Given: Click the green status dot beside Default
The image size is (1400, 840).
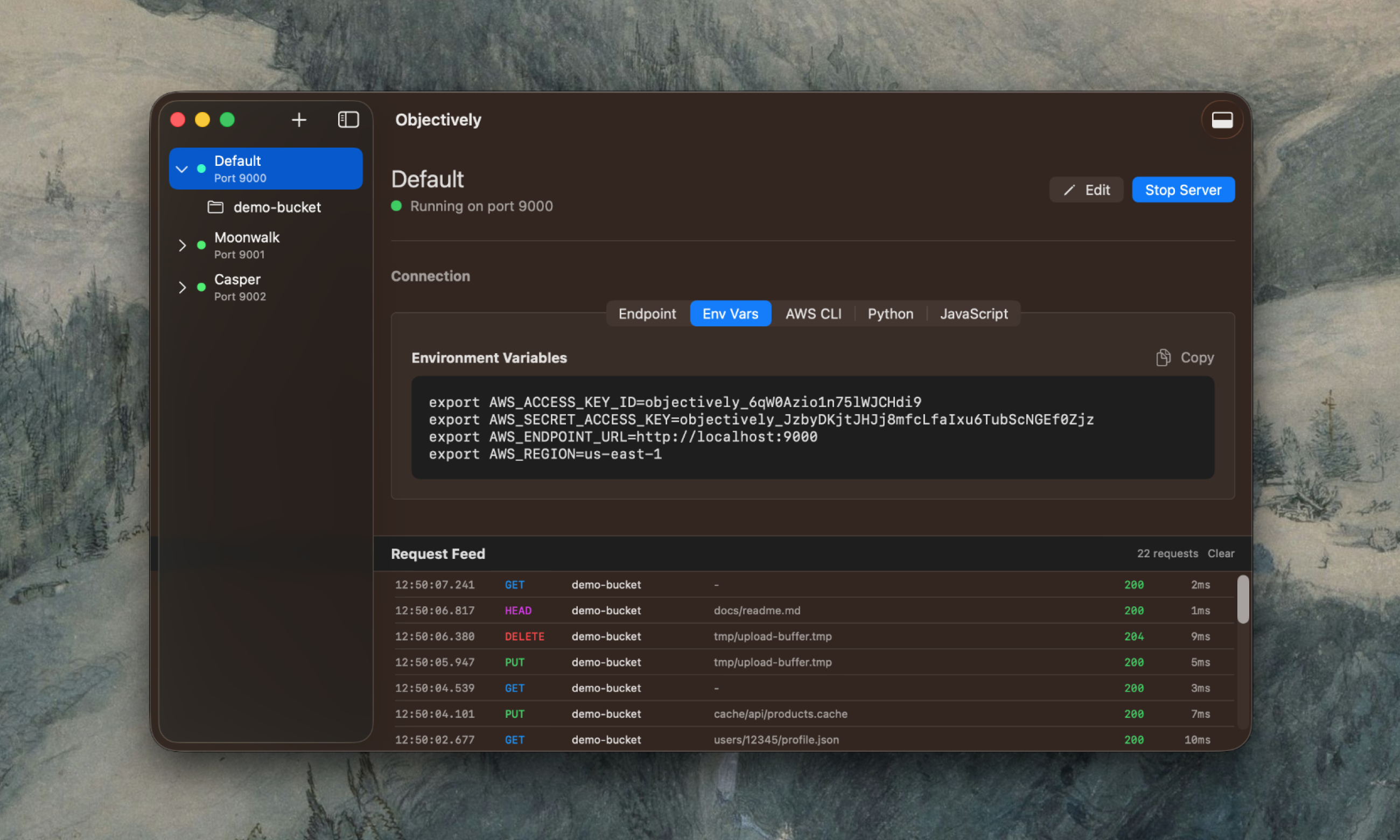Looking at the screenshot, I should click(201, 168).
